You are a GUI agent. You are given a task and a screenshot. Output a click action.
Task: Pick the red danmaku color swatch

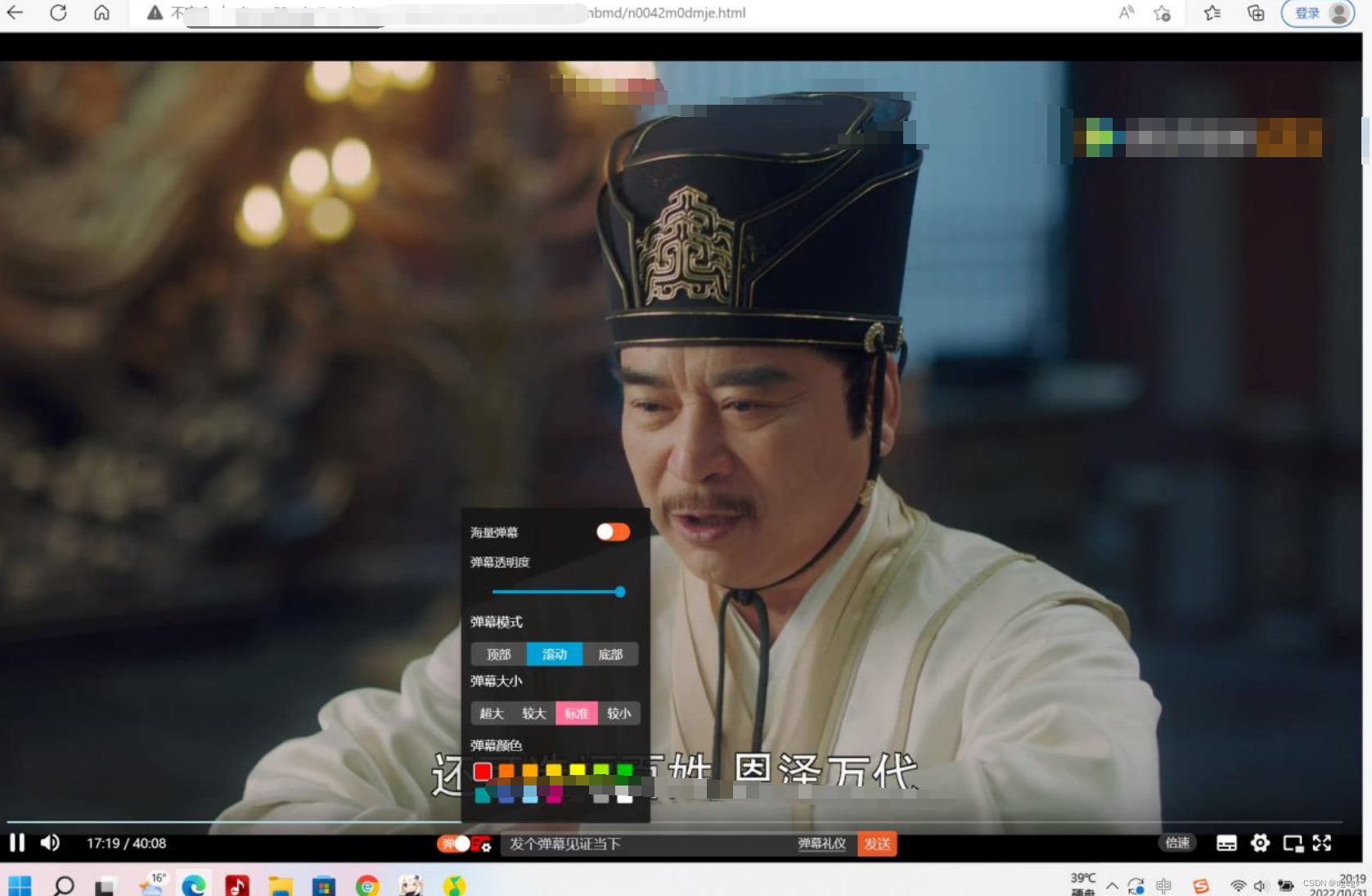pos(483,771)
